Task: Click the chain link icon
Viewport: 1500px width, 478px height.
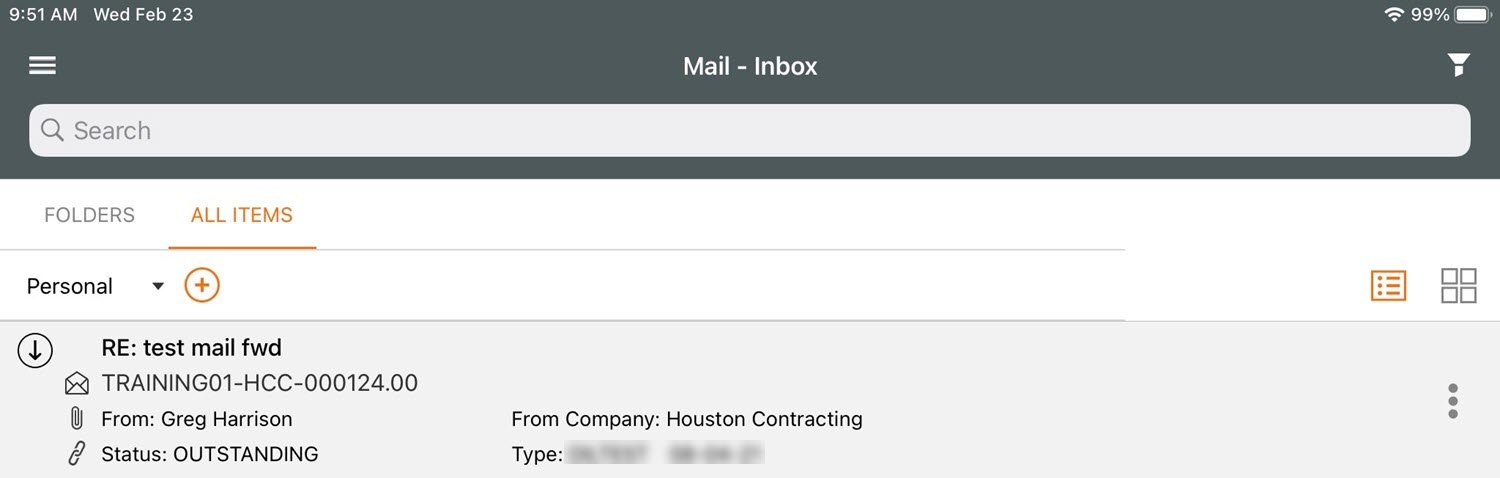Action: click(76, 454)
